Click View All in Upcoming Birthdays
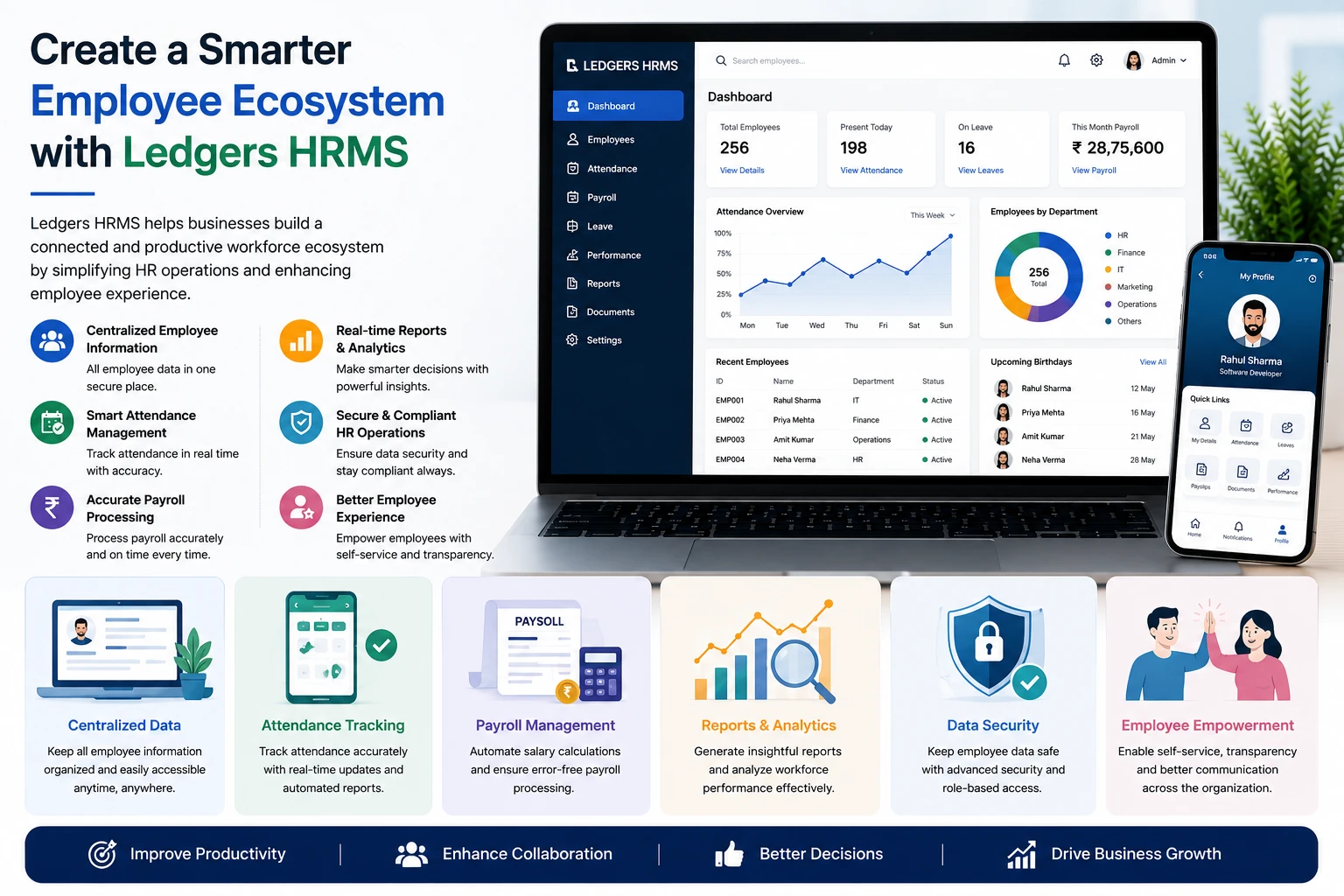Viewport: 1344px width, 896px height. 1153,362
